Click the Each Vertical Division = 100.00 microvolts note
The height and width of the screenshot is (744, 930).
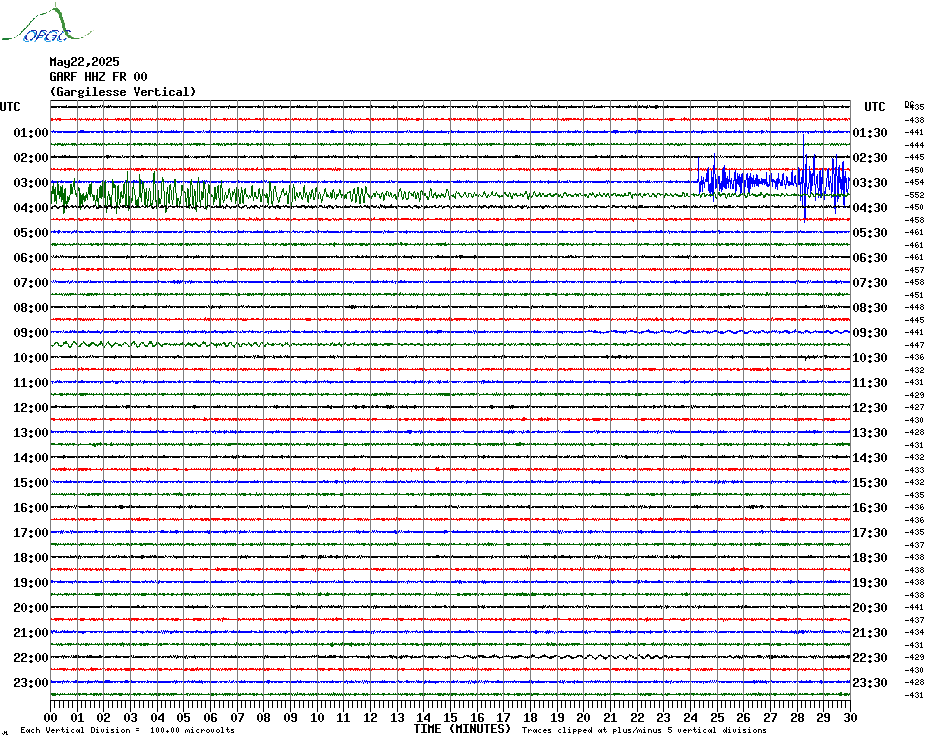[x=128, y=730]
